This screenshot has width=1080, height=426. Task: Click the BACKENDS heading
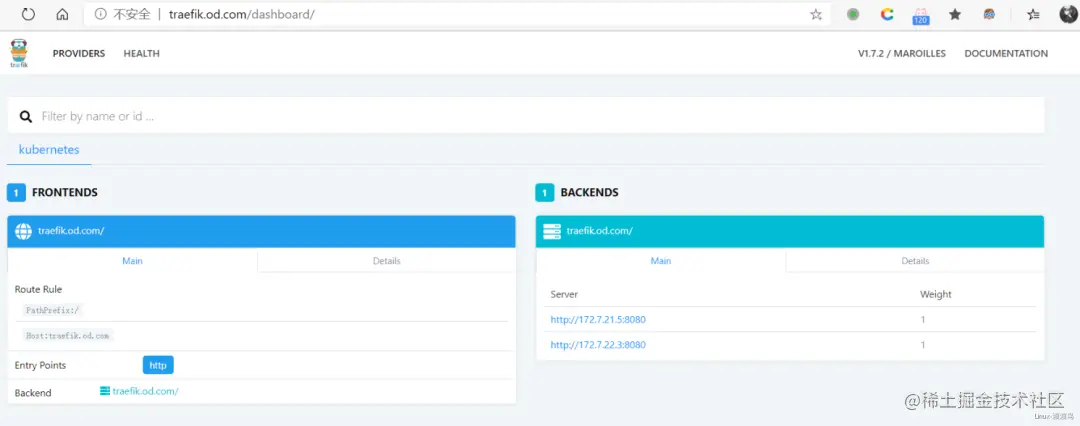click(589, 193)
